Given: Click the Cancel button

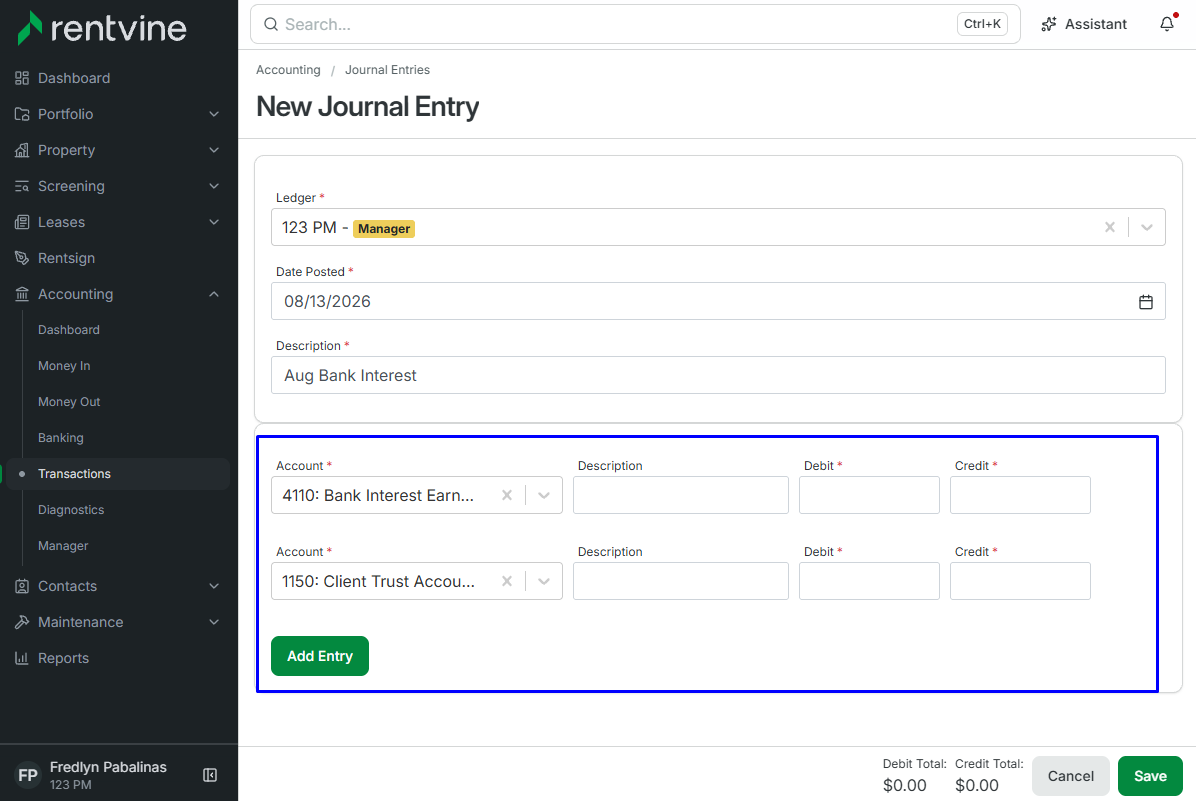Looking at the screenshot, I should (x=1071, y=776).
